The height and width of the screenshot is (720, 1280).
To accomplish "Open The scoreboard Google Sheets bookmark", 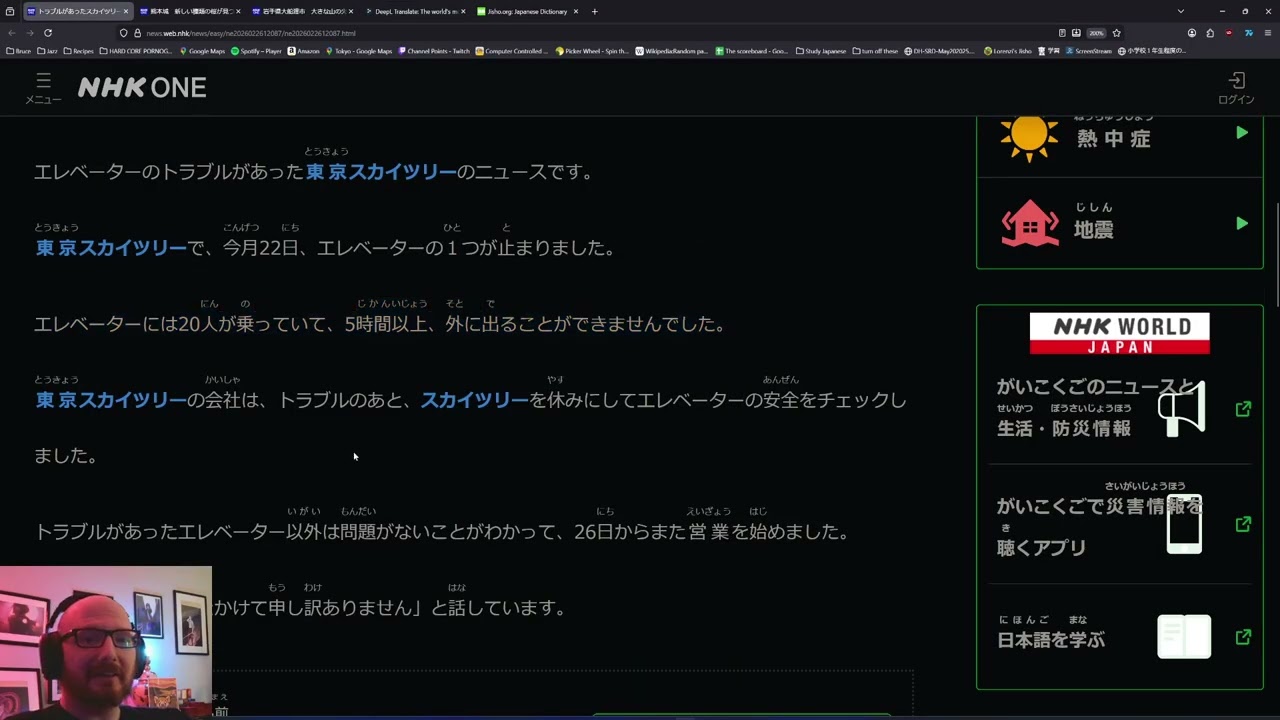I will [752, 51].
